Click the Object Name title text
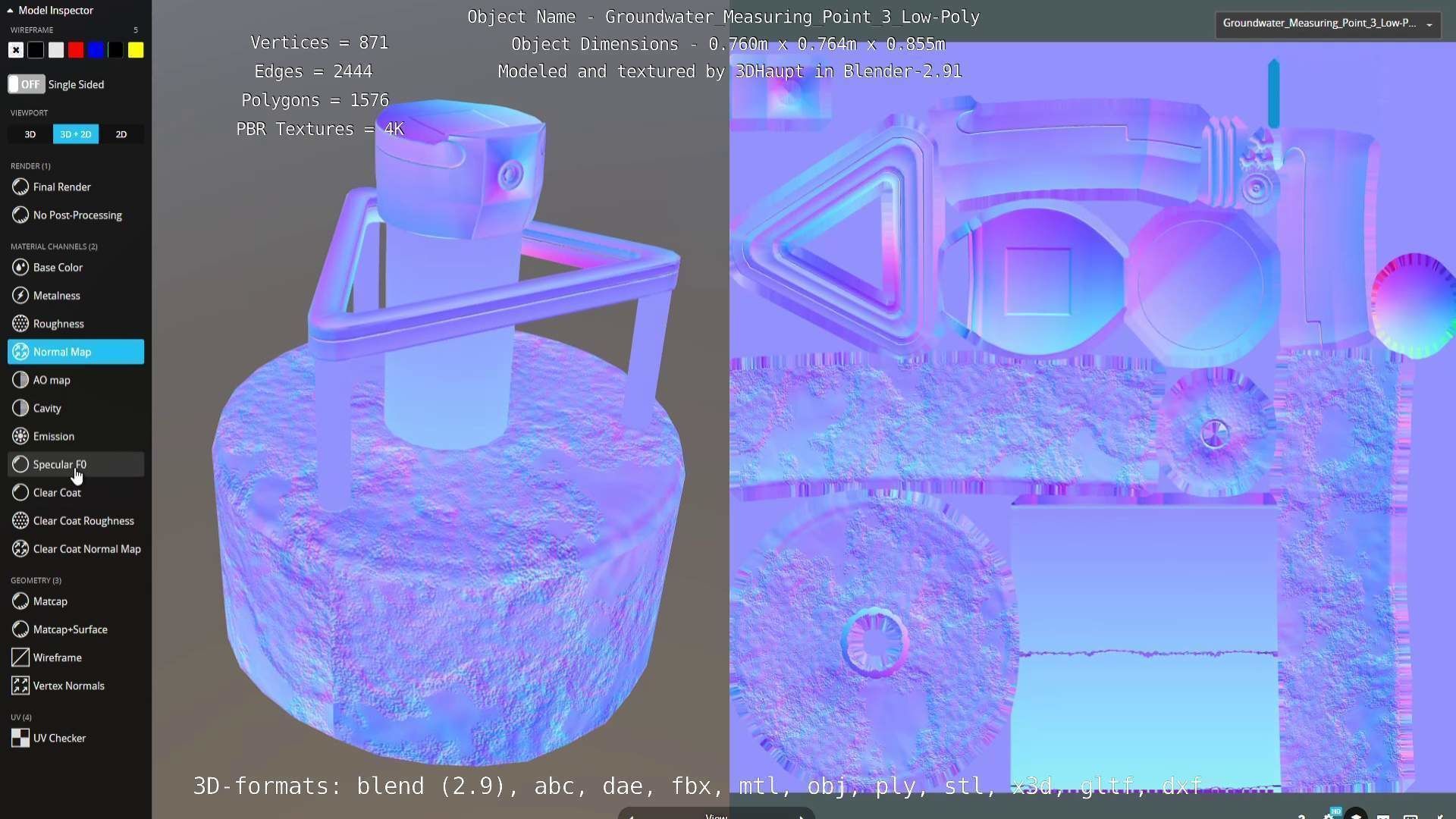The height and width of the screenshot is (819, 1456). point(723,17)
